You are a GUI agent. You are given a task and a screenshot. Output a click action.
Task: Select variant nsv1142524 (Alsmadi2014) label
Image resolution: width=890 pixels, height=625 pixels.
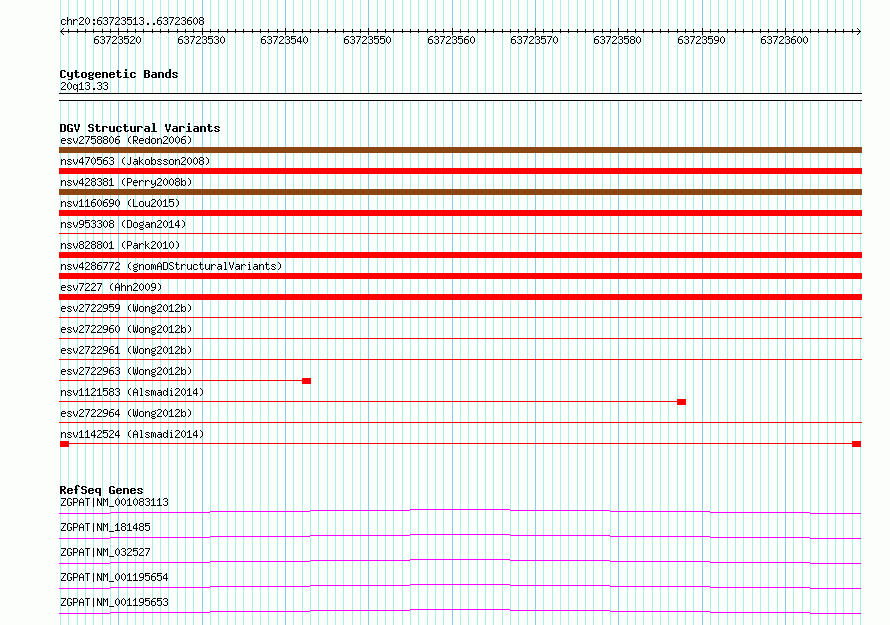[x=132, y=434]
